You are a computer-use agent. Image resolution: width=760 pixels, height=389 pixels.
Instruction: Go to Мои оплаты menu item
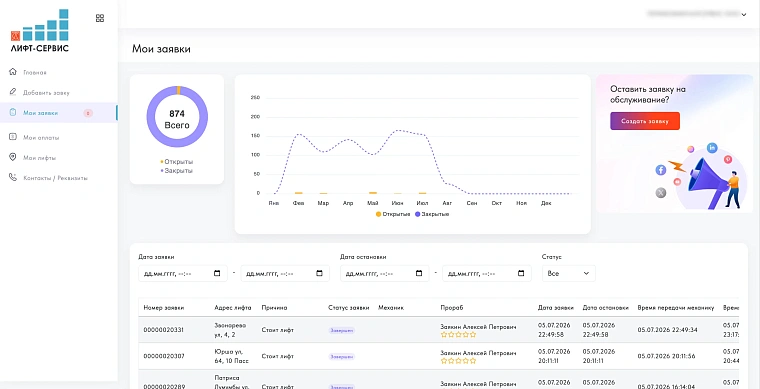41,138
